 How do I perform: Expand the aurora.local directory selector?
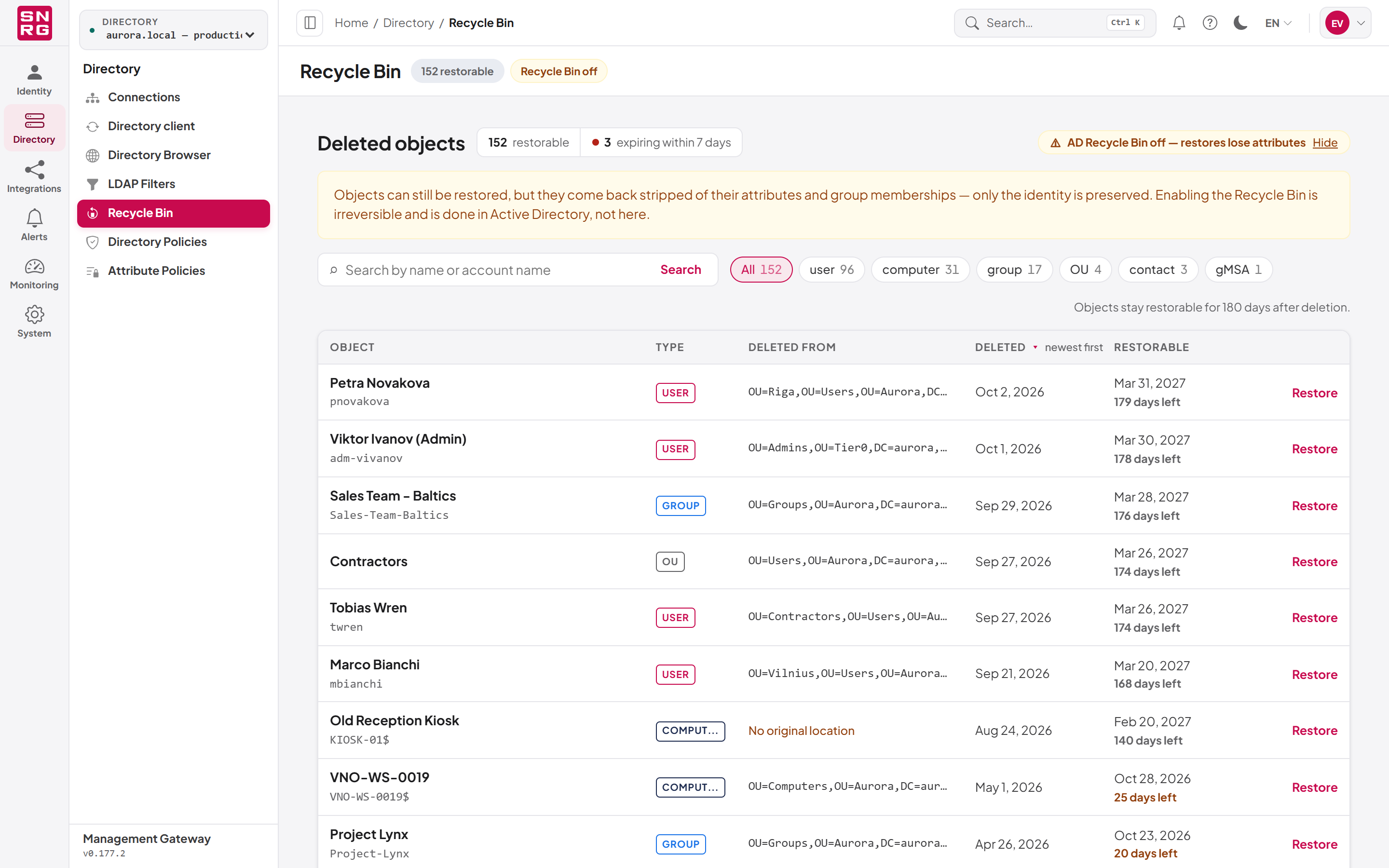point(173,29)
